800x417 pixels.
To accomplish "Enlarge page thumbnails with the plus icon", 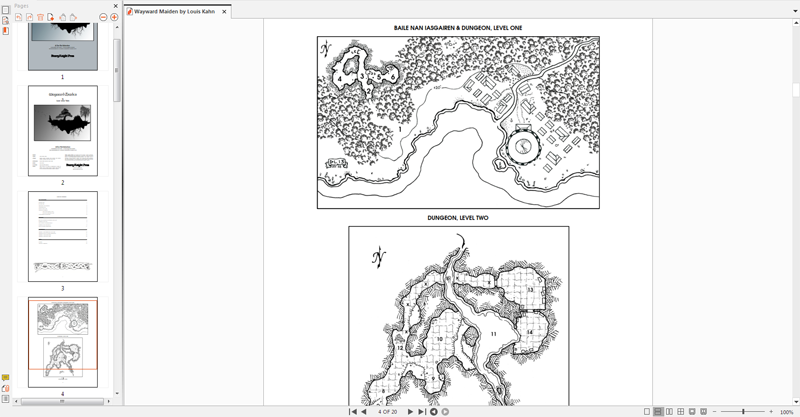I will click(114, 17).
